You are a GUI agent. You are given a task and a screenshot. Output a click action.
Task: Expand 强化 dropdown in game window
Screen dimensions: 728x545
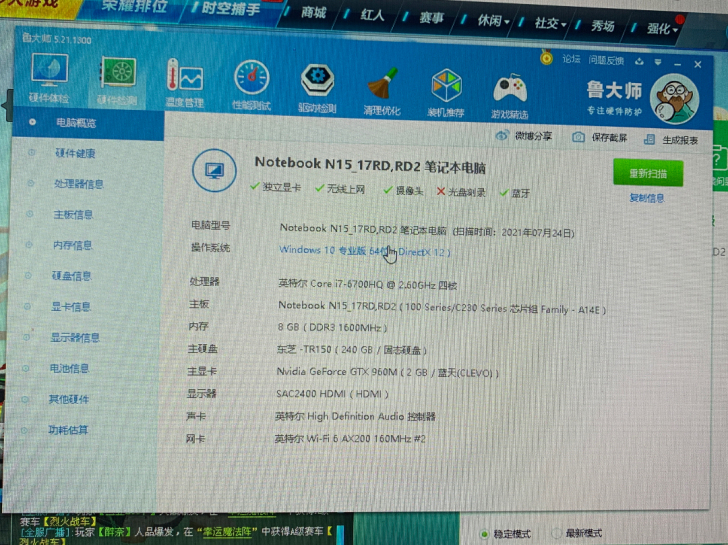(663, 28)
